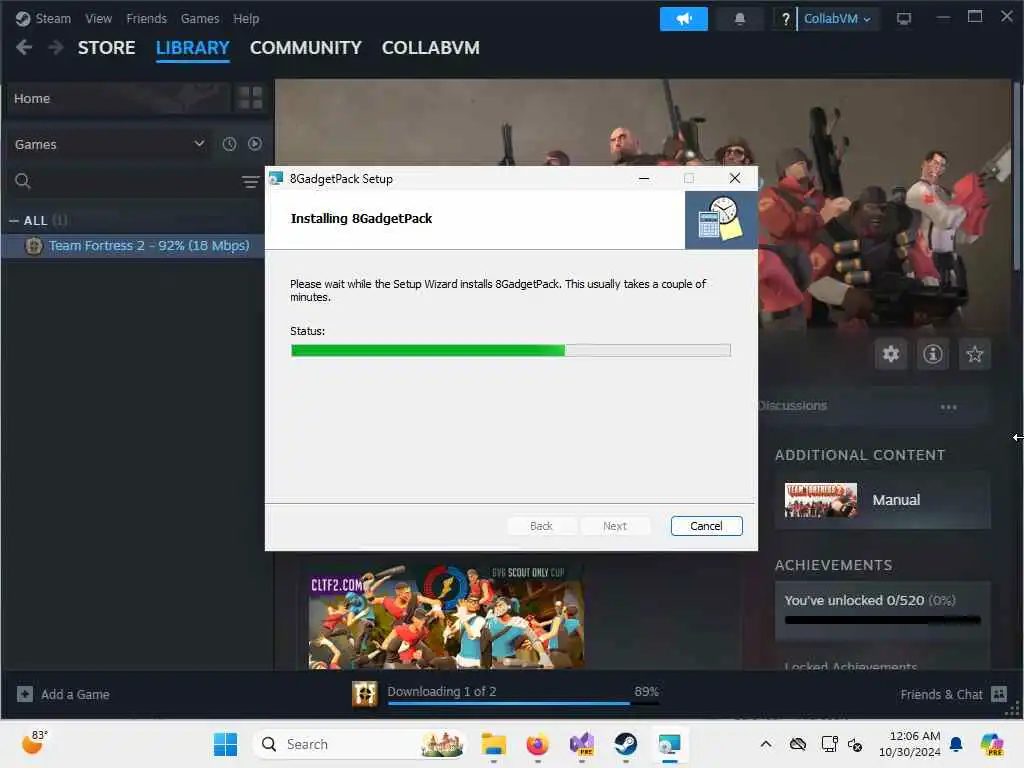Viewport: 1024px width, 768px height.
Task: Open the library advanced filter icon
Action: [x=250, y=182]
